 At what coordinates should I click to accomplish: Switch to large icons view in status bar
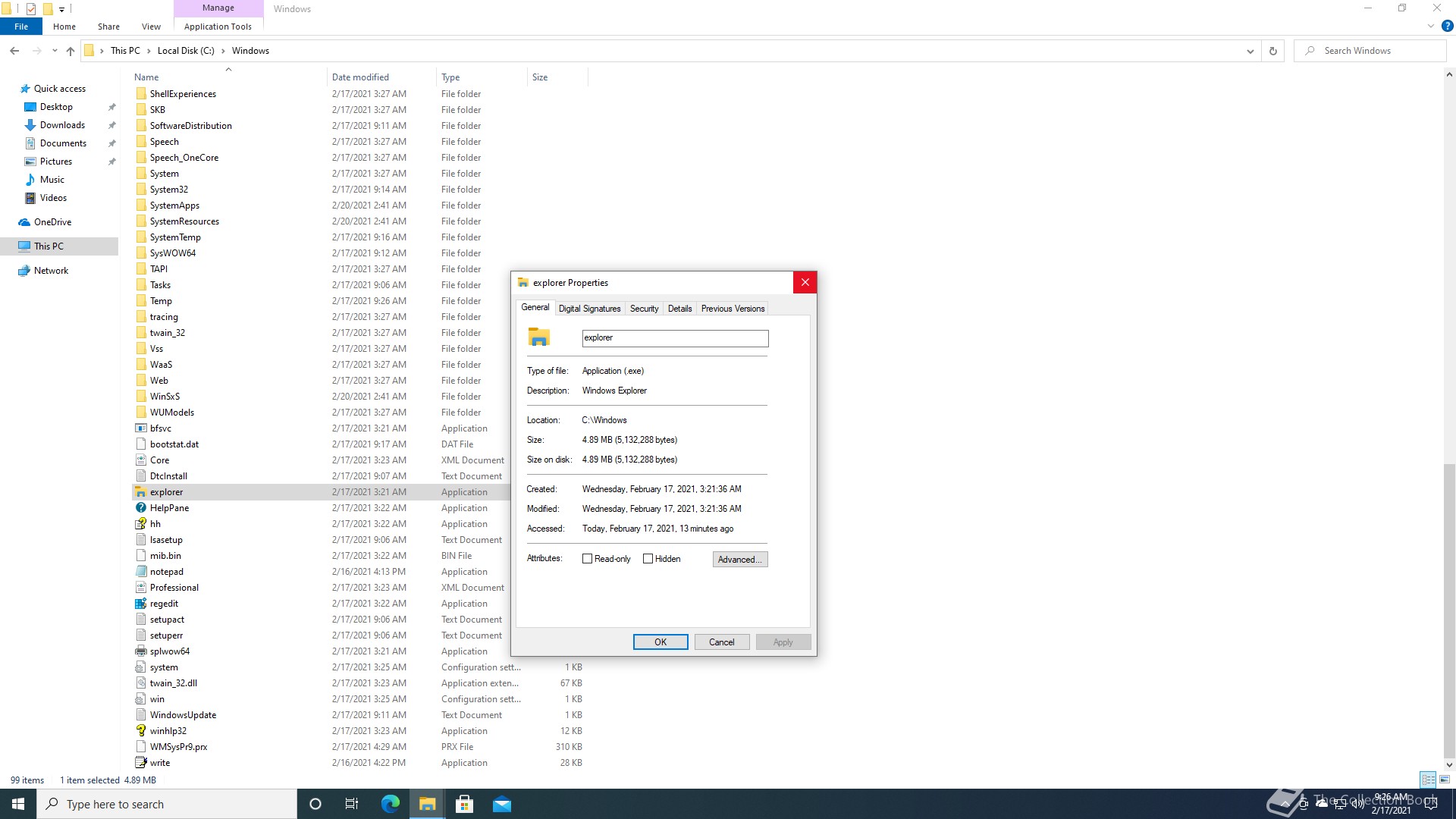tap(1445, 780)
